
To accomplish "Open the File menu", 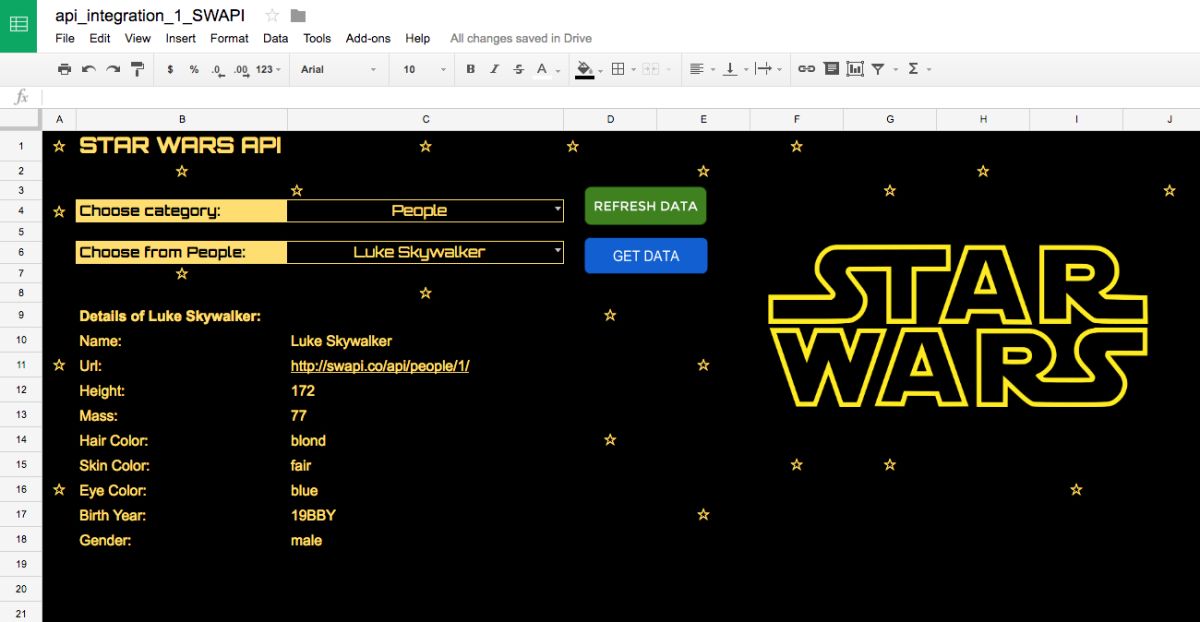I will click(65, 38).
